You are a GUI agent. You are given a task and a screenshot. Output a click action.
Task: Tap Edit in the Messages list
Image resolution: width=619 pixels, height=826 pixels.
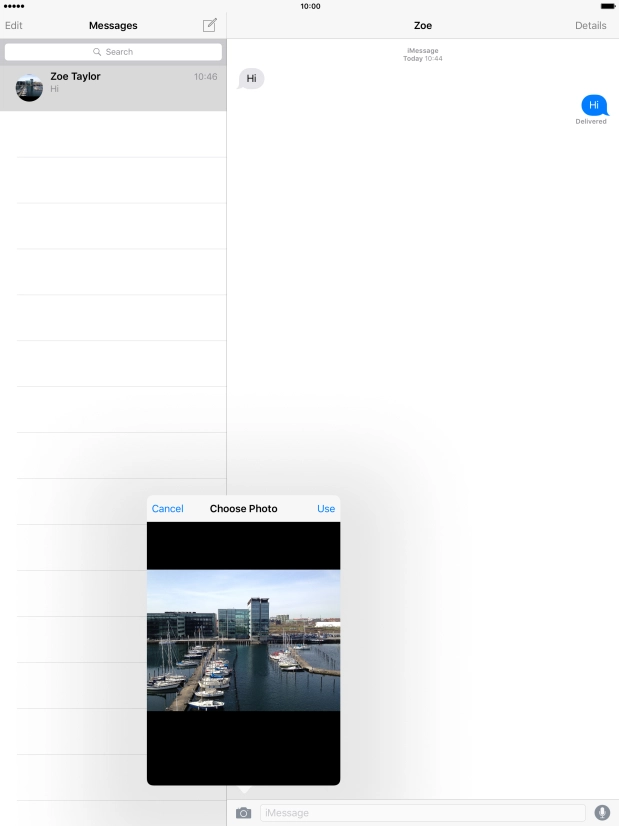pos(14,25)
